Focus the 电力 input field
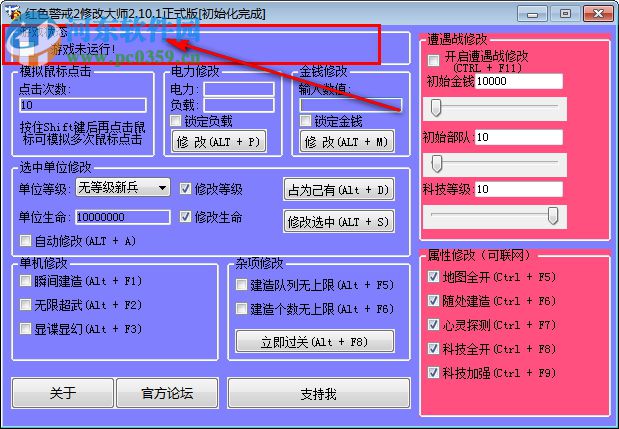 point(239,89)
